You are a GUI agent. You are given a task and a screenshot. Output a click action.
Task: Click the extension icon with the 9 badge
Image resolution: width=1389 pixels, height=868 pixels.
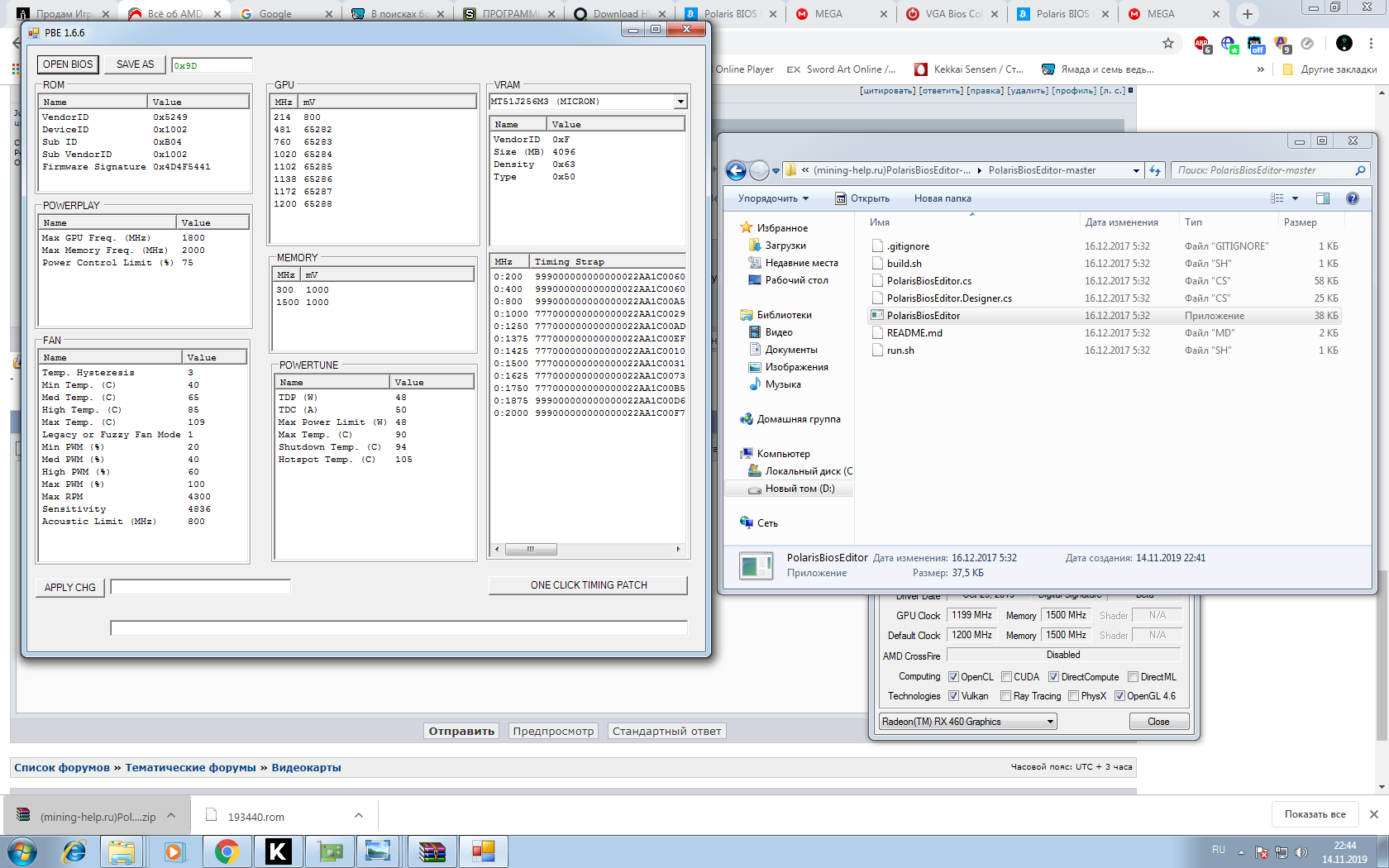pyautogui.click(x=1282, y=44)
